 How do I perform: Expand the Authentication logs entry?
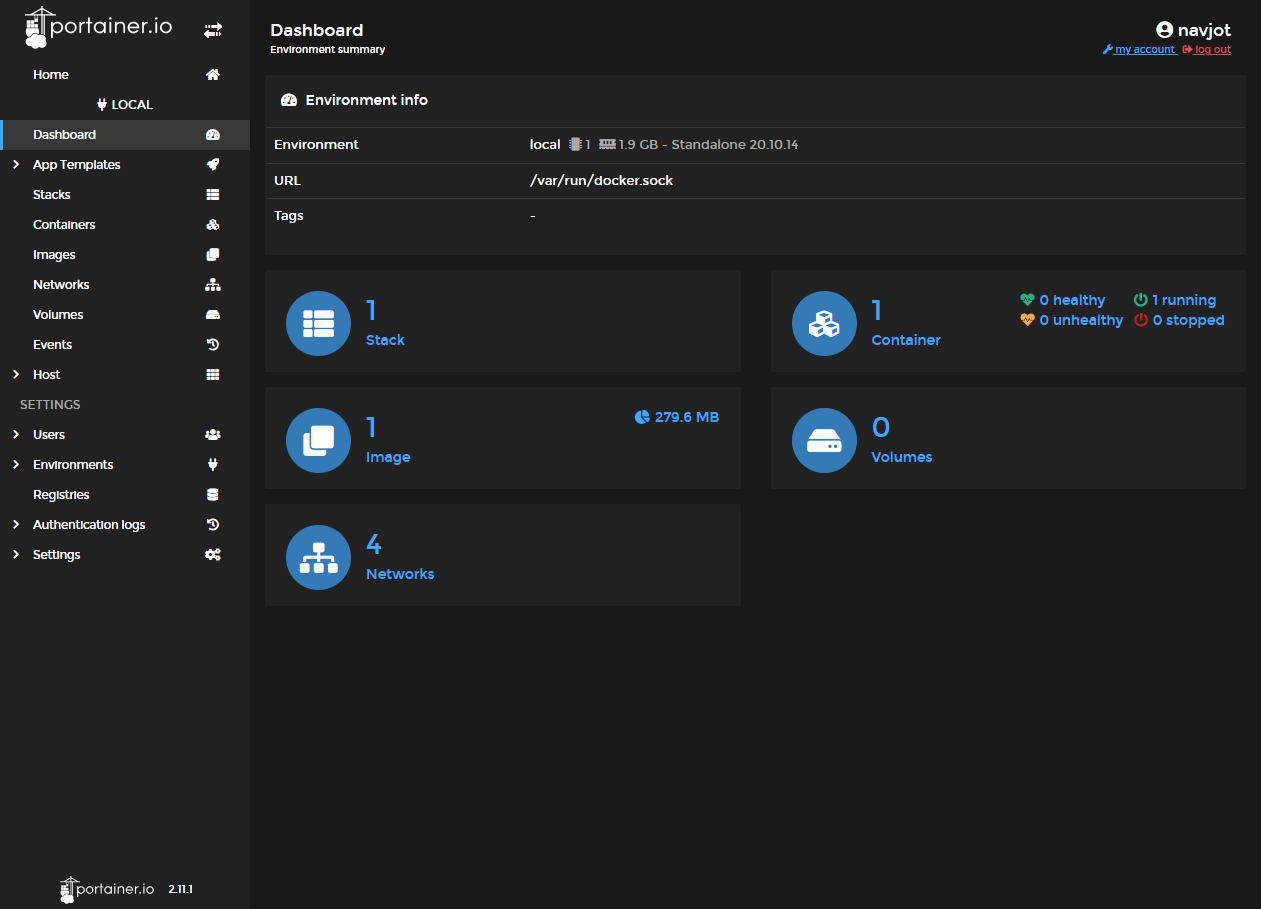(x=15, y=524)
